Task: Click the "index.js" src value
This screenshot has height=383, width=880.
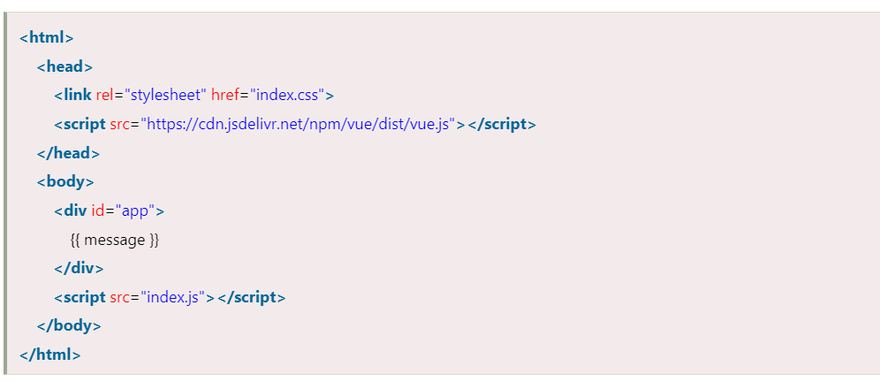Action: 173,297
